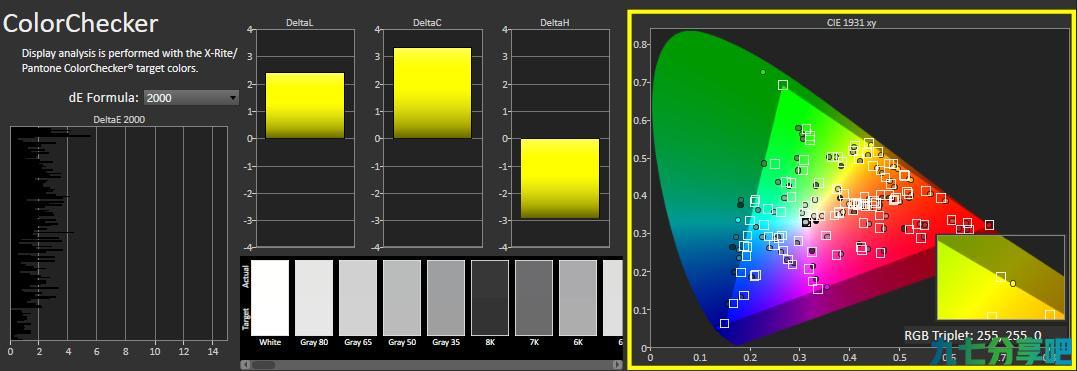Click the swatch scrollbar left arrow

pos(246,365)
